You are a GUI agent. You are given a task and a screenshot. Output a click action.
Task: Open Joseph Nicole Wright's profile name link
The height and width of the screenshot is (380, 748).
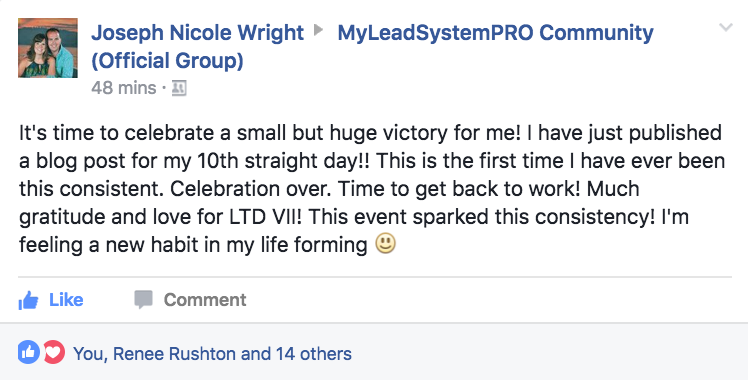click(x=197, y=33)
